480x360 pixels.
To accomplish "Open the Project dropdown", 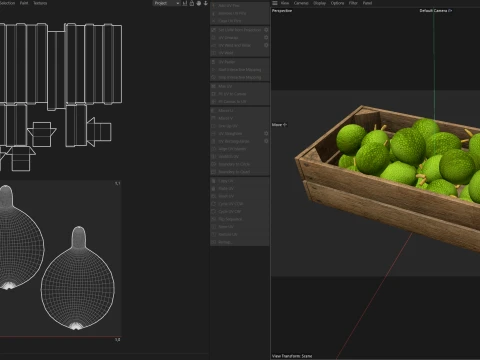I will tap(166, 3).
